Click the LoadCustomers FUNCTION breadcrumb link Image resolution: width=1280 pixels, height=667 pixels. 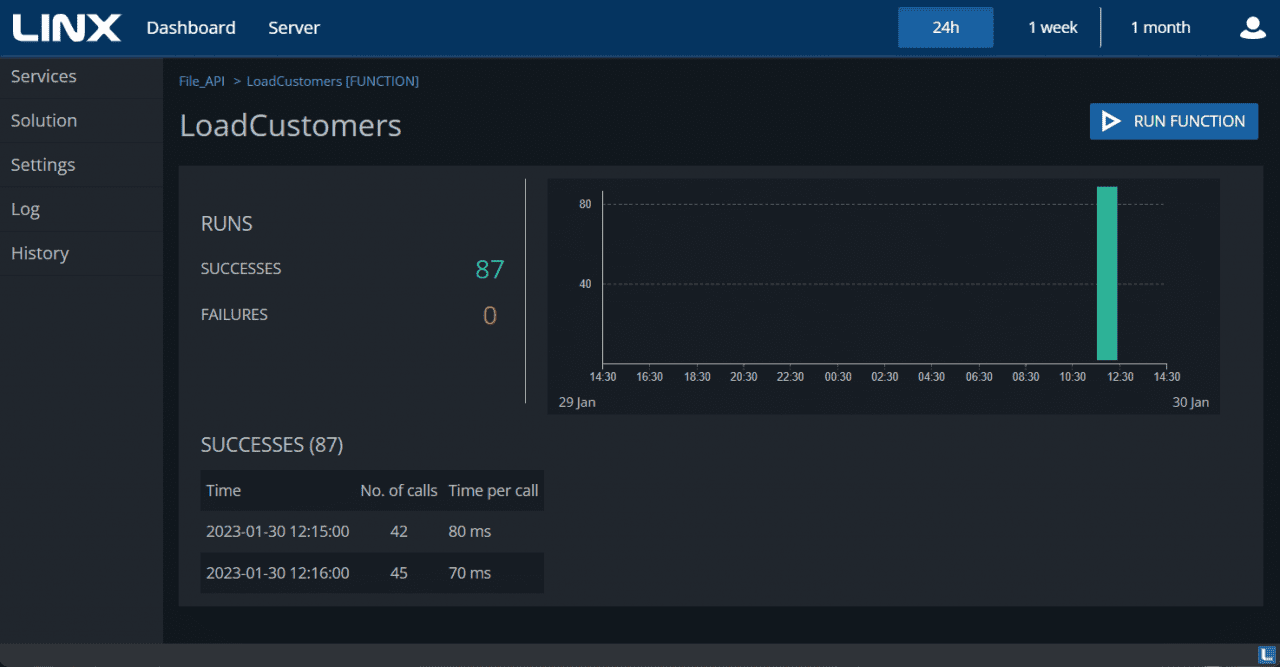point(332,81)
